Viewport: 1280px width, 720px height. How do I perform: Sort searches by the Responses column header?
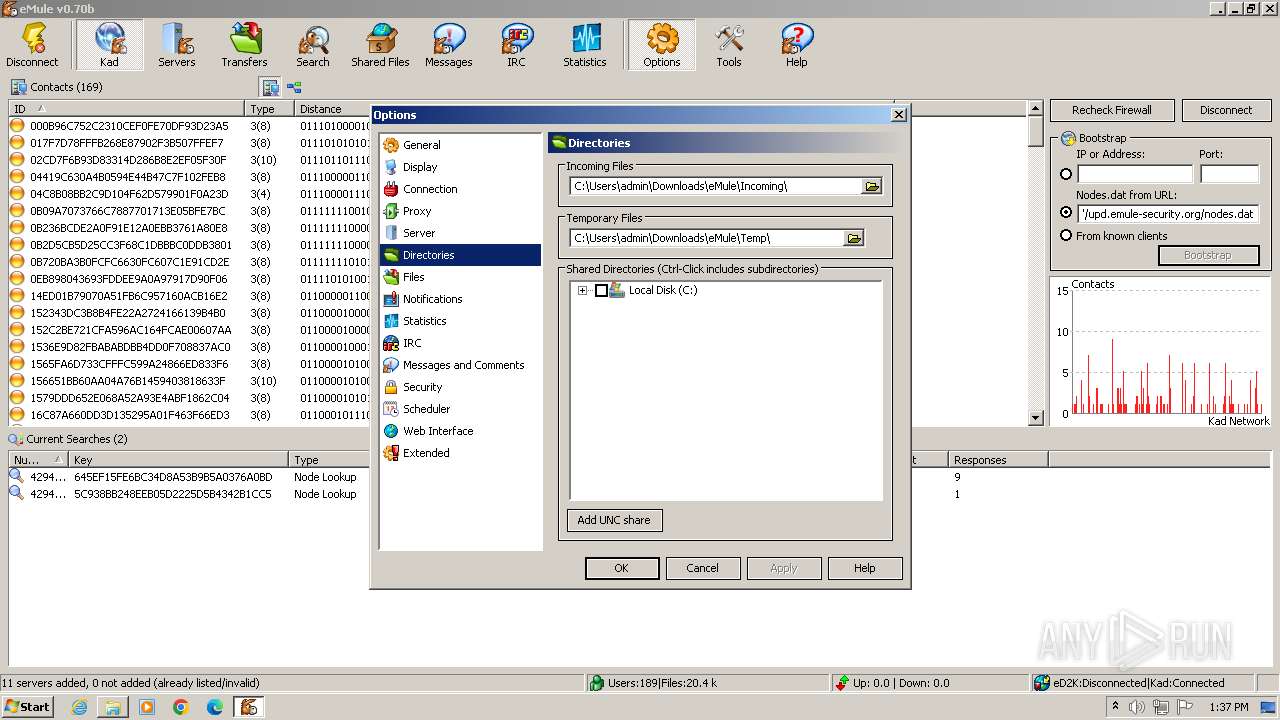998,460
